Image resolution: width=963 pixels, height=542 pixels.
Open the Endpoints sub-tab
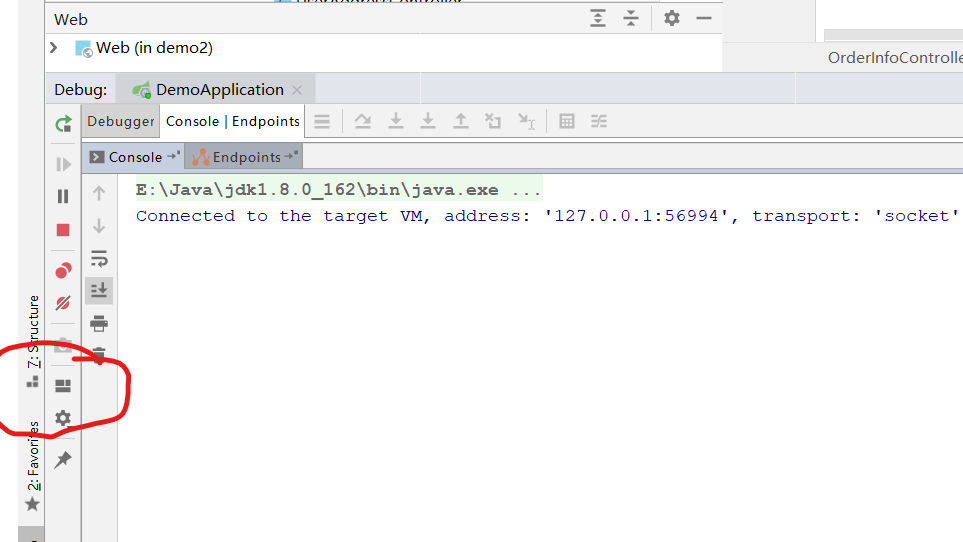[244, 157]
